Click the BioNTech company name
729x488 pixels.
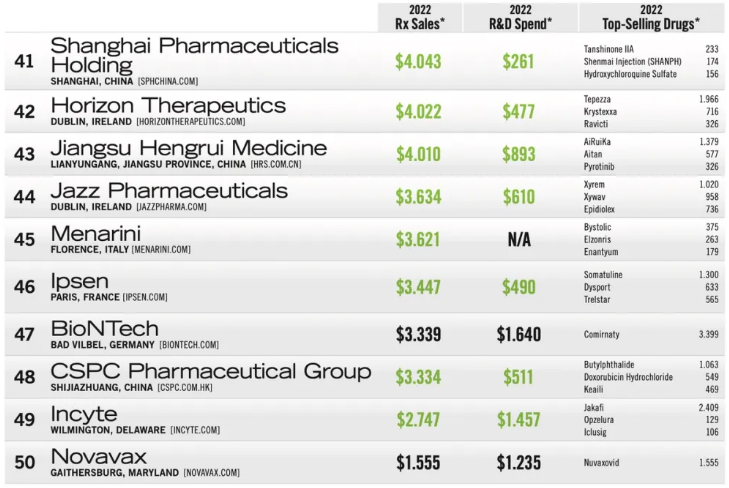104,328
